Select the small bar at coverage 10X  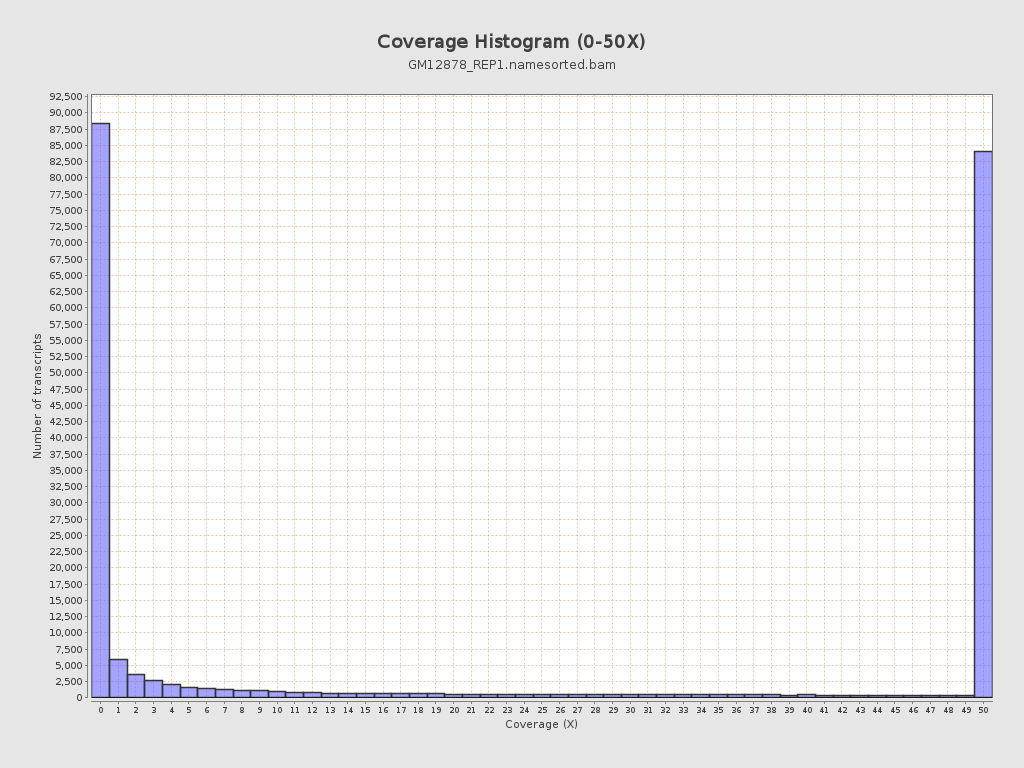click(277, 694)
